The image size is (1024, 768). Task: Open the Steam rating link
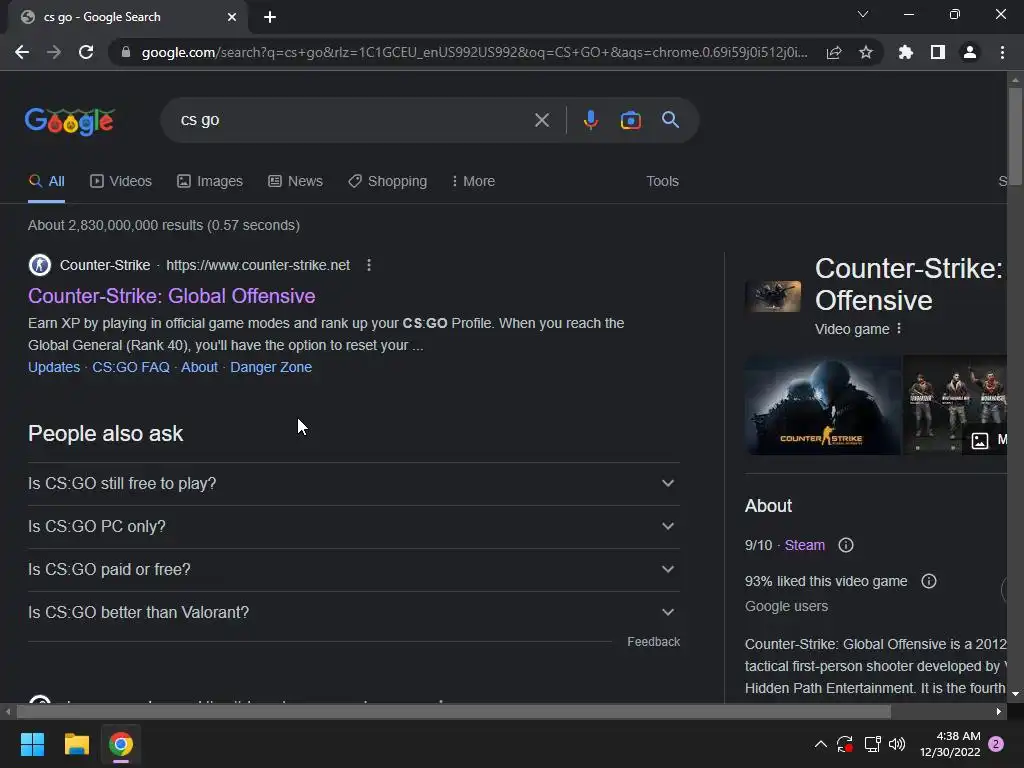click(805, 545)
